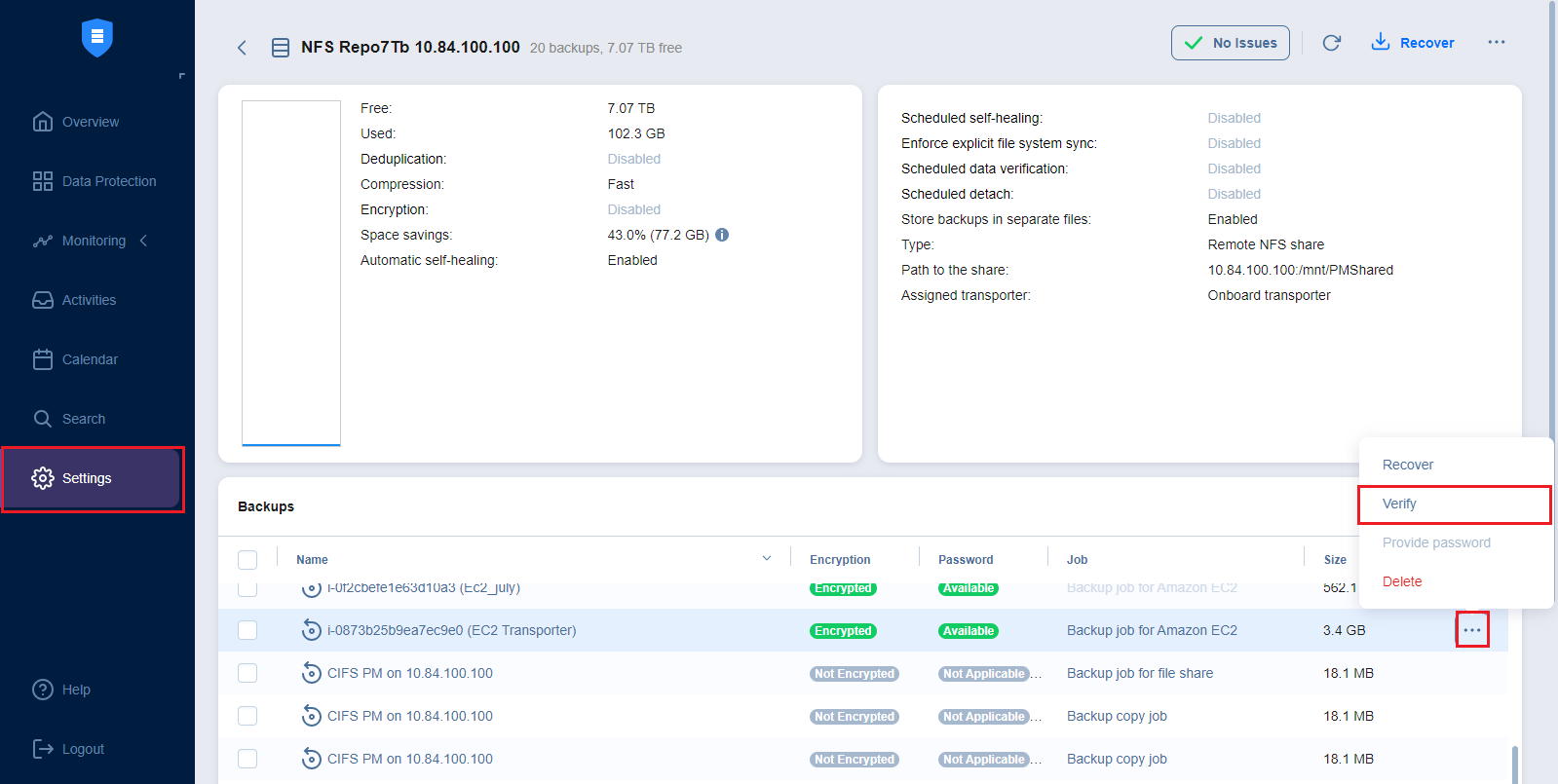Open the Calendar section
The width and height of the screenshot is (1558, 784).
[90, 359]
